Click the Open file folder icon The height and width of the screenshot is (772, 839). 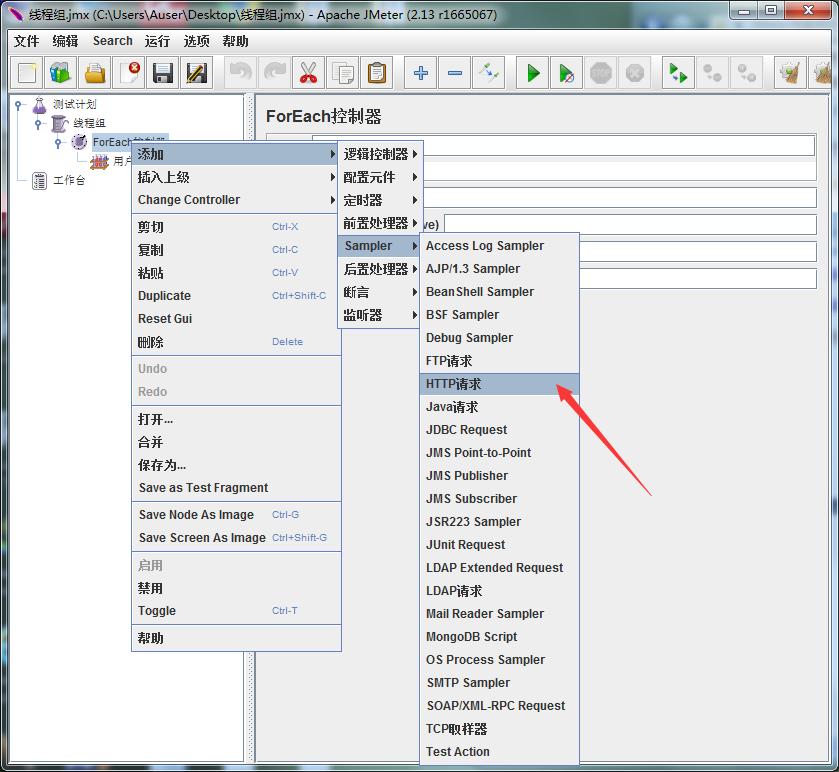[x=95, y=73]
